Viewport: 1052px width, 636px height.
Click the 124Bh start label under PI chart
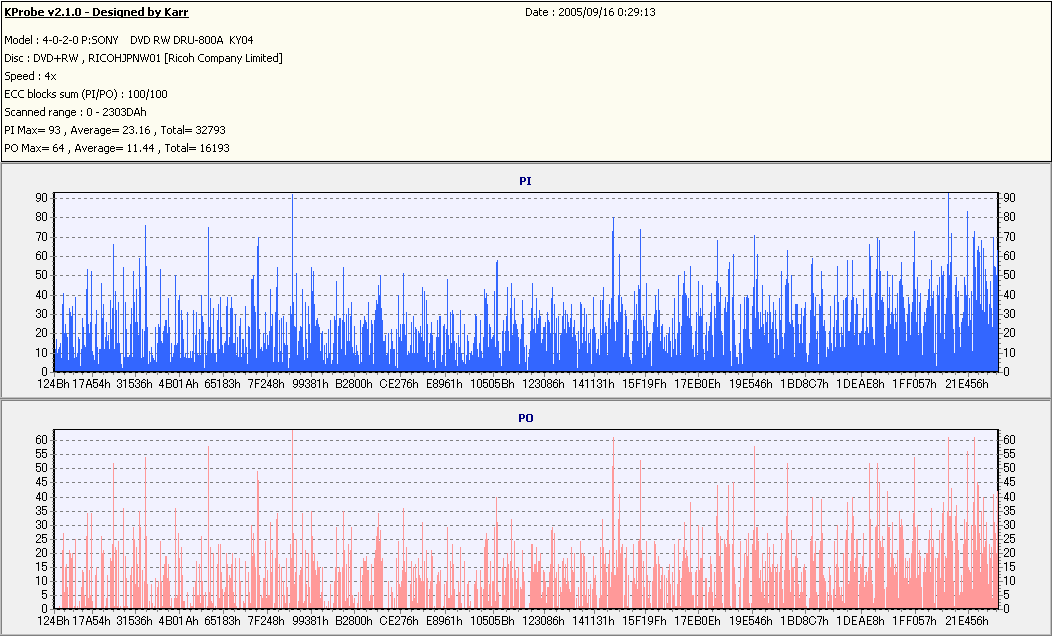[x=53, y=384]
